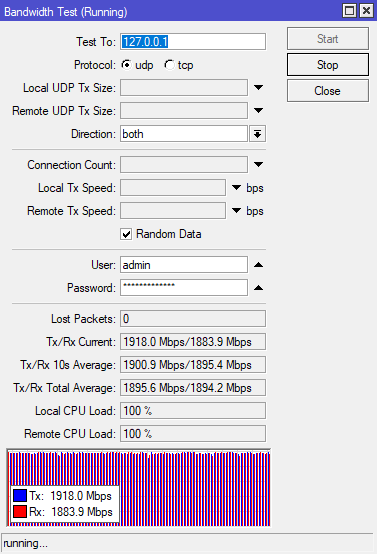The image size is (377, 554).
Task: Click the Connection Count field
Action: [x=184, y=165]
